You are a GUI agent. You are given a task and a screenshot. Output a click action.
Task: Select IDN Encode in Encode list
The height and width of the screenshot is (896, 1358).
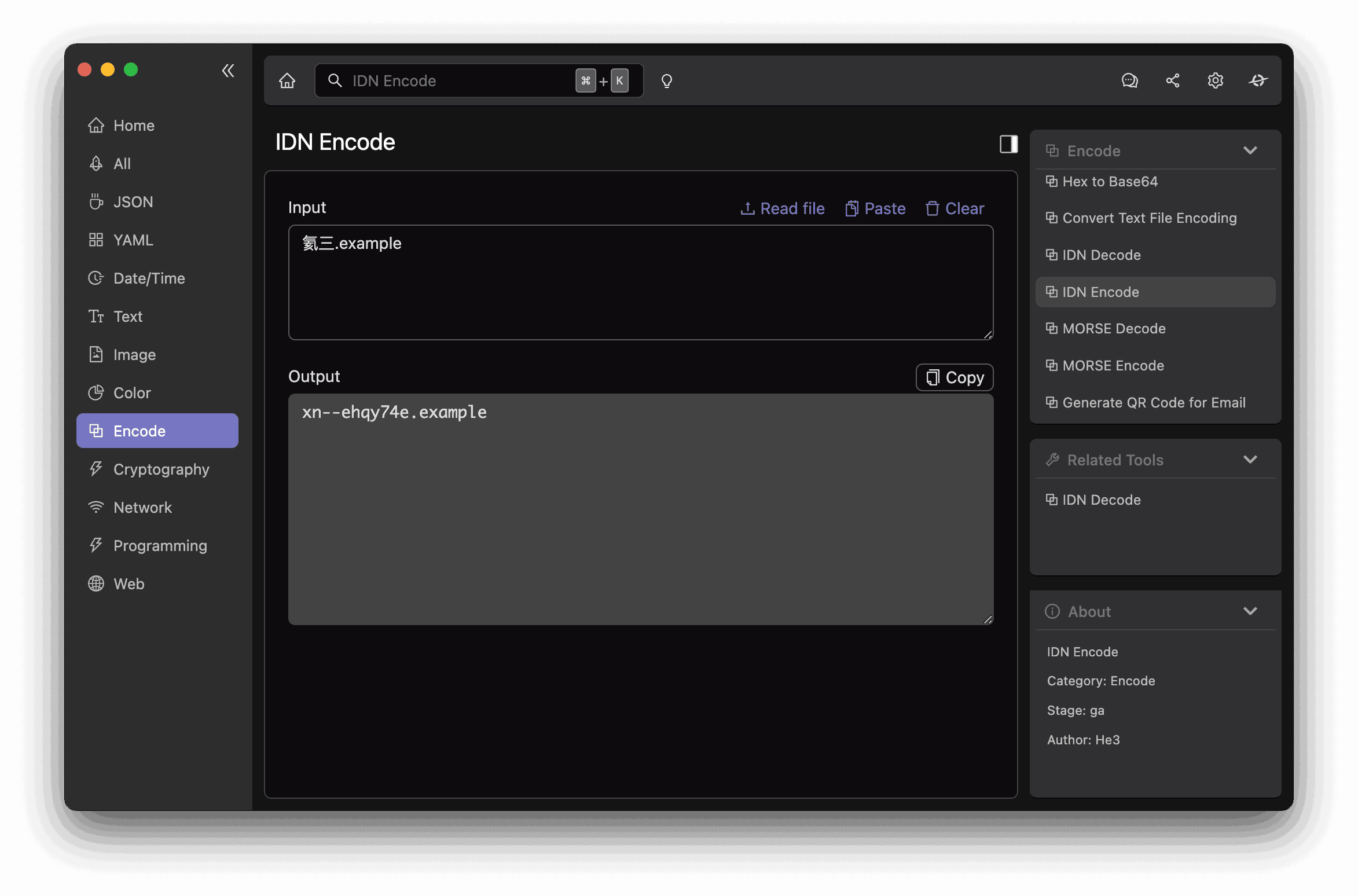coord(1155,292)
